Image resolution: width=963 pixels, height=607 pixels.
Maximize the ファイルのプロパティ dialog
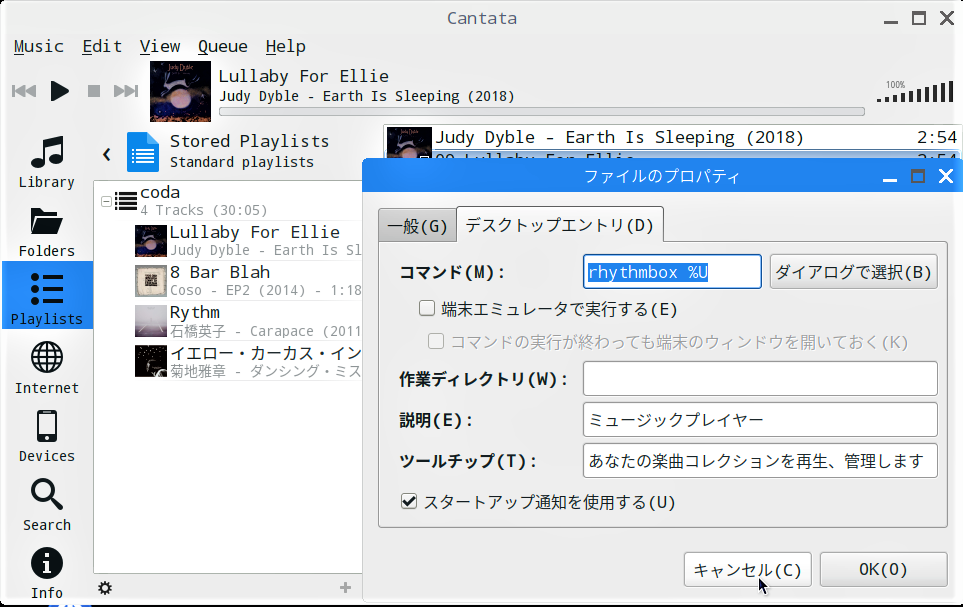coord(918,177)
